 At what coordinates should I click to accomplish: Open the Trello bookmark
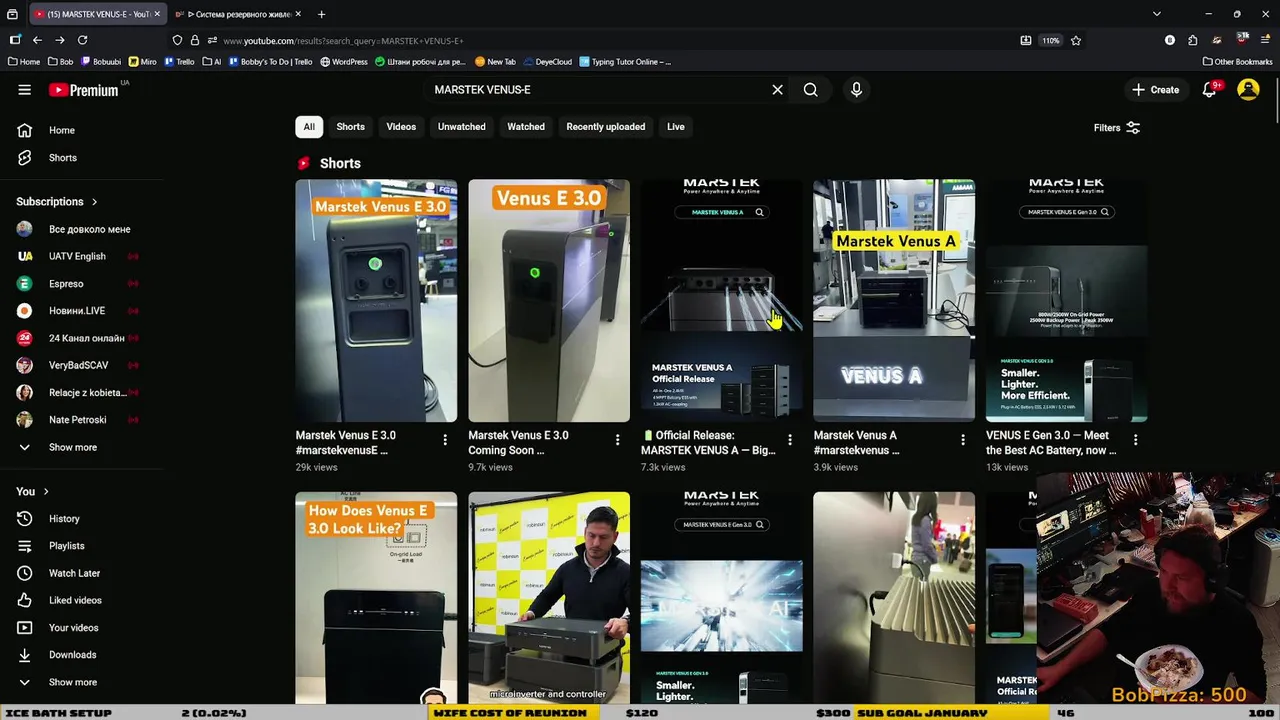(x=179, y=62)
